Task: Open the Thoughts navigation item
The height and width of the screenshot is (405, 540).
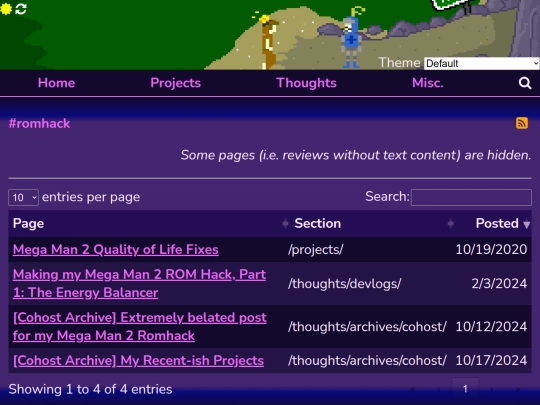Action: pyautogui.click(x=306, y=83)
